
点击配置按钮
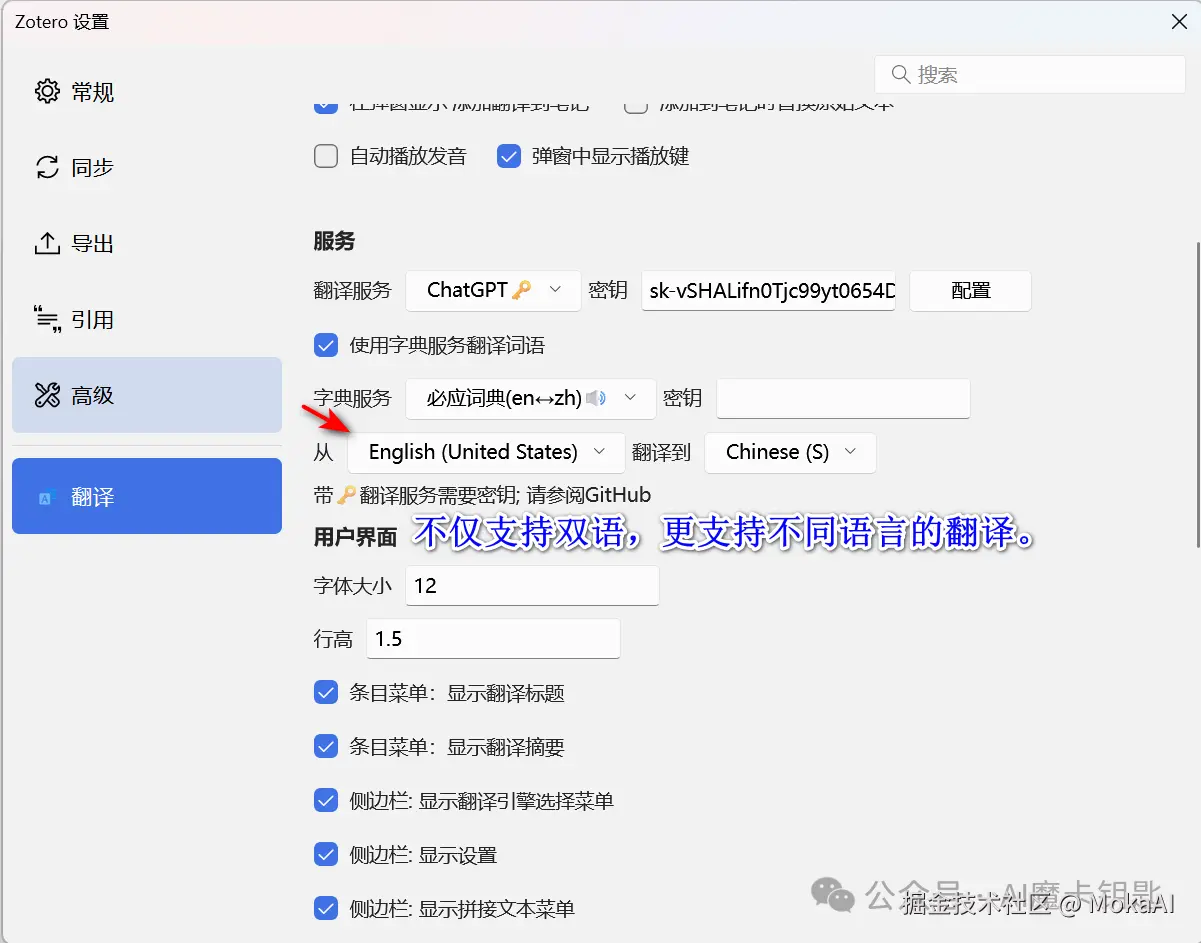969,290
